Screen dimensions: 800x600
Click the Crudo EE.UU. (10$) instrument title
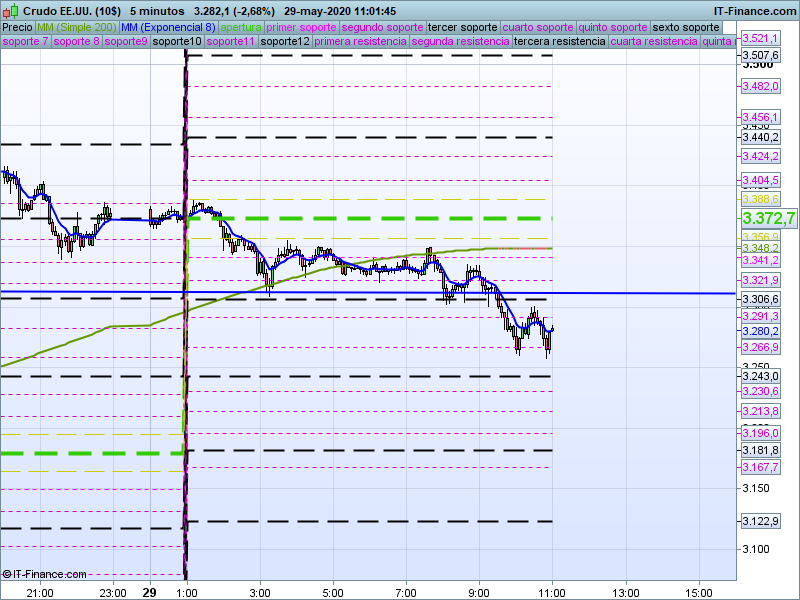(x=72, y=11)
